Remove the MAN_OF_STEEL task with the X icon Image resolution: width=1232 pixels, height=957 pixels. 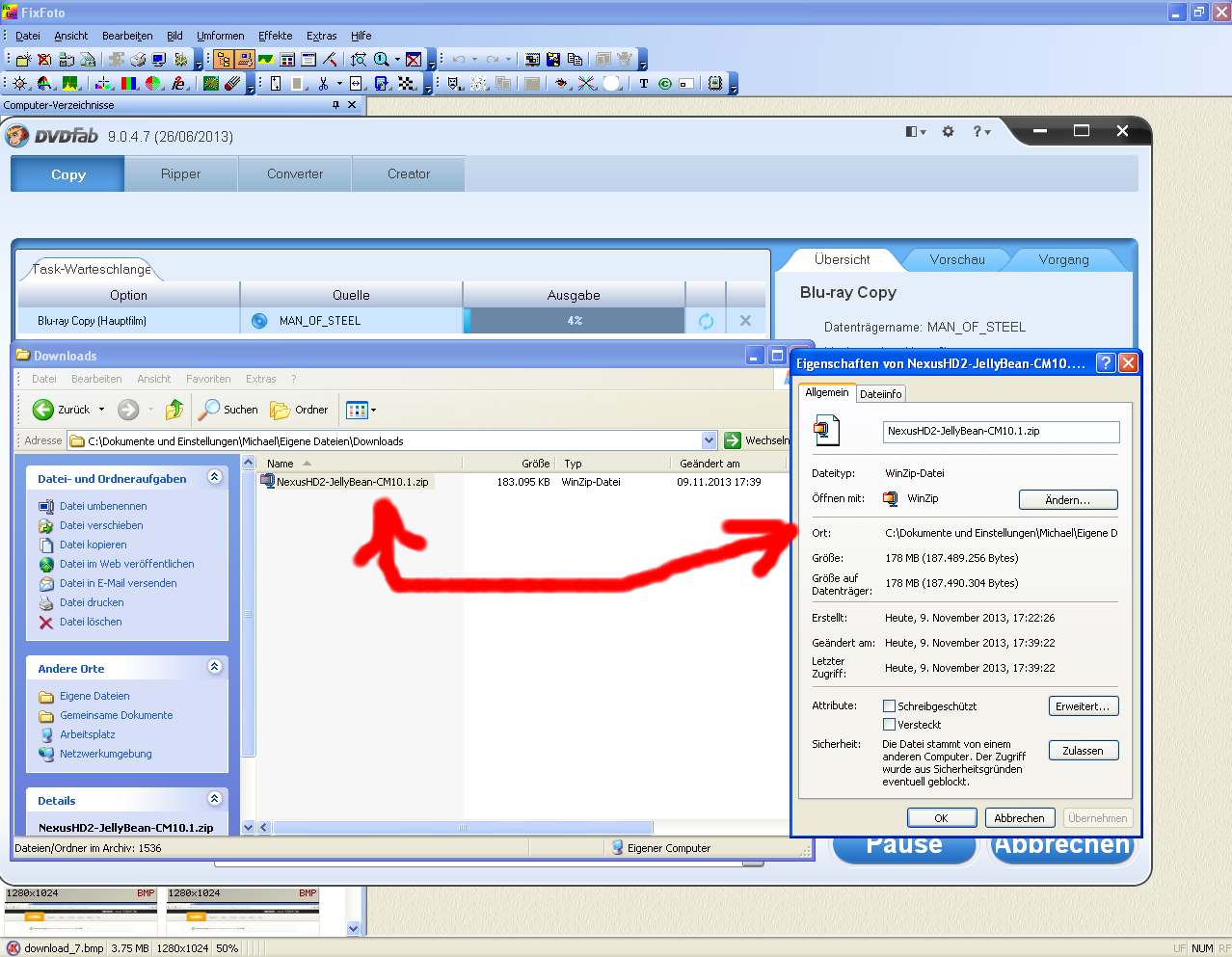(x=745, y=321)
